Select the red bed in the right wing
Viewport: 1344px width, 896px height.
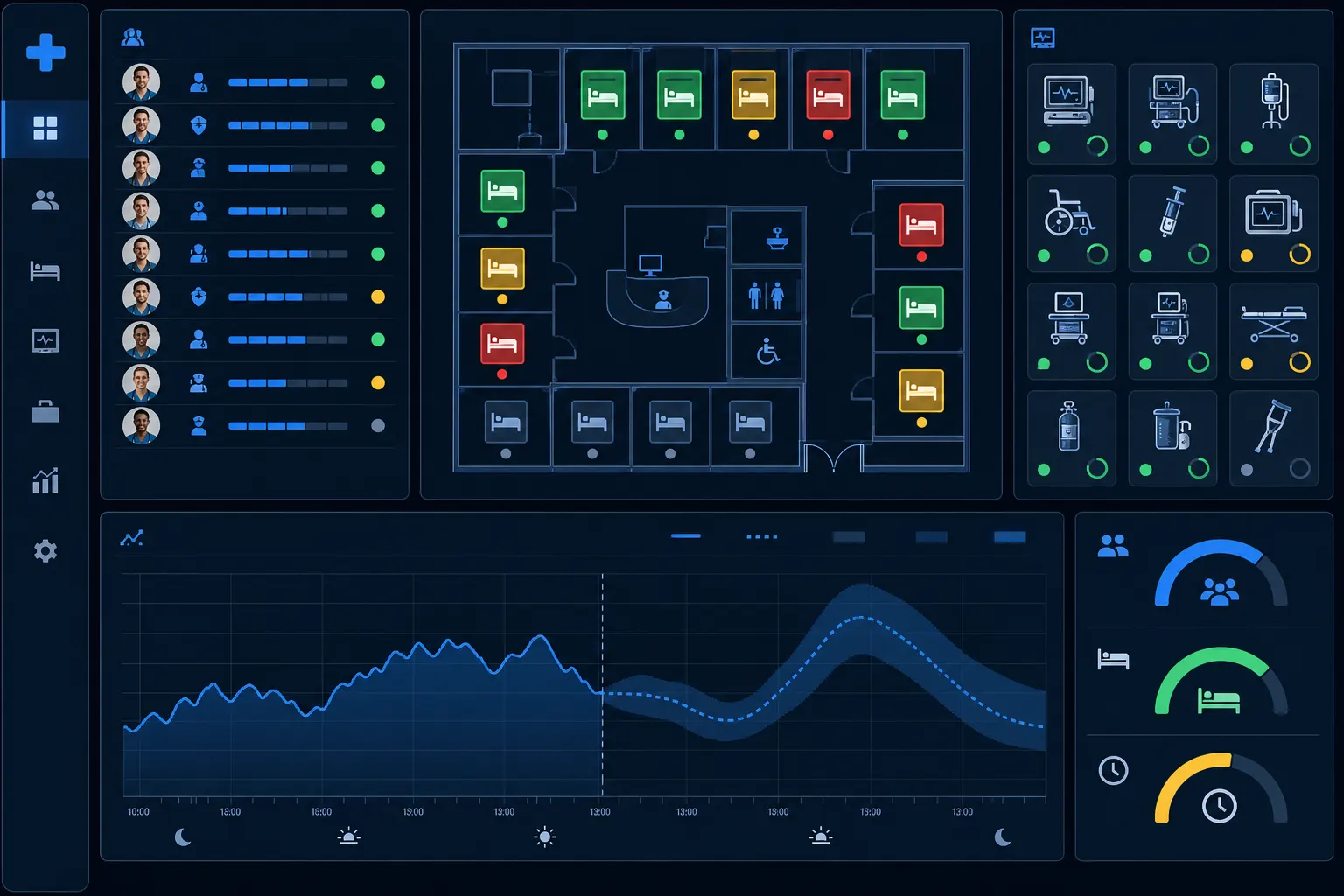click(x=921, y=225)
